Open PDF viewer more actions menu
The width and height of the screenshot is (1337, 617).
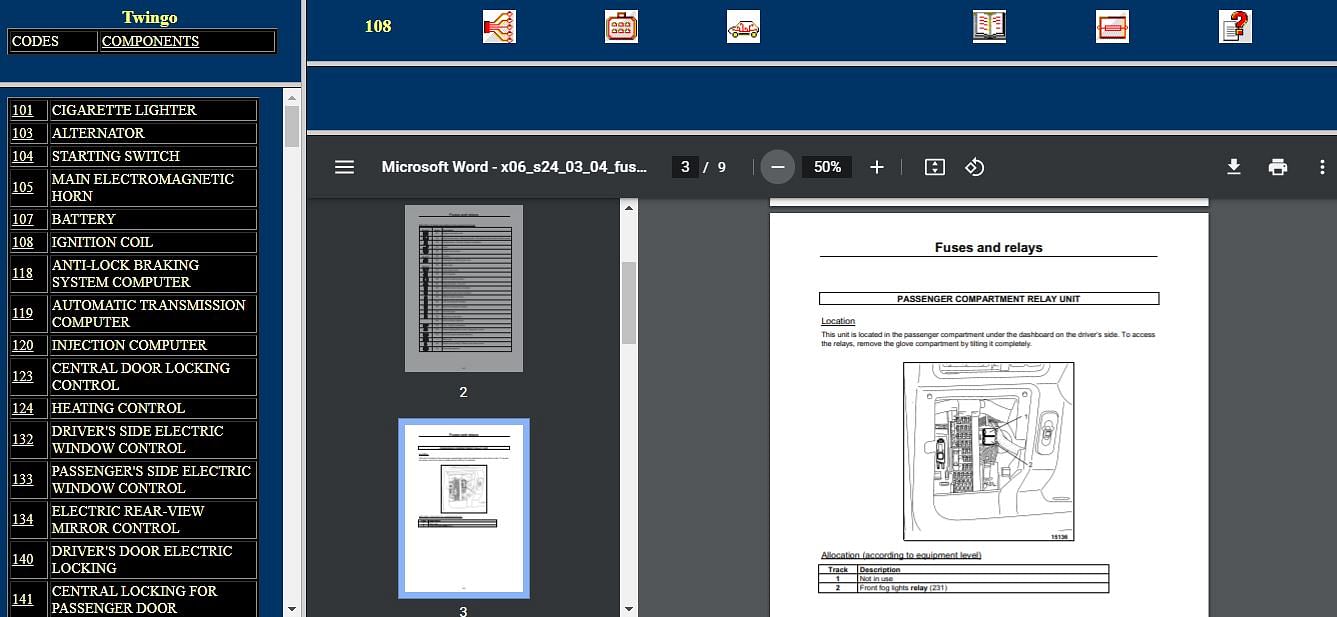click(x=1322, y=167)
